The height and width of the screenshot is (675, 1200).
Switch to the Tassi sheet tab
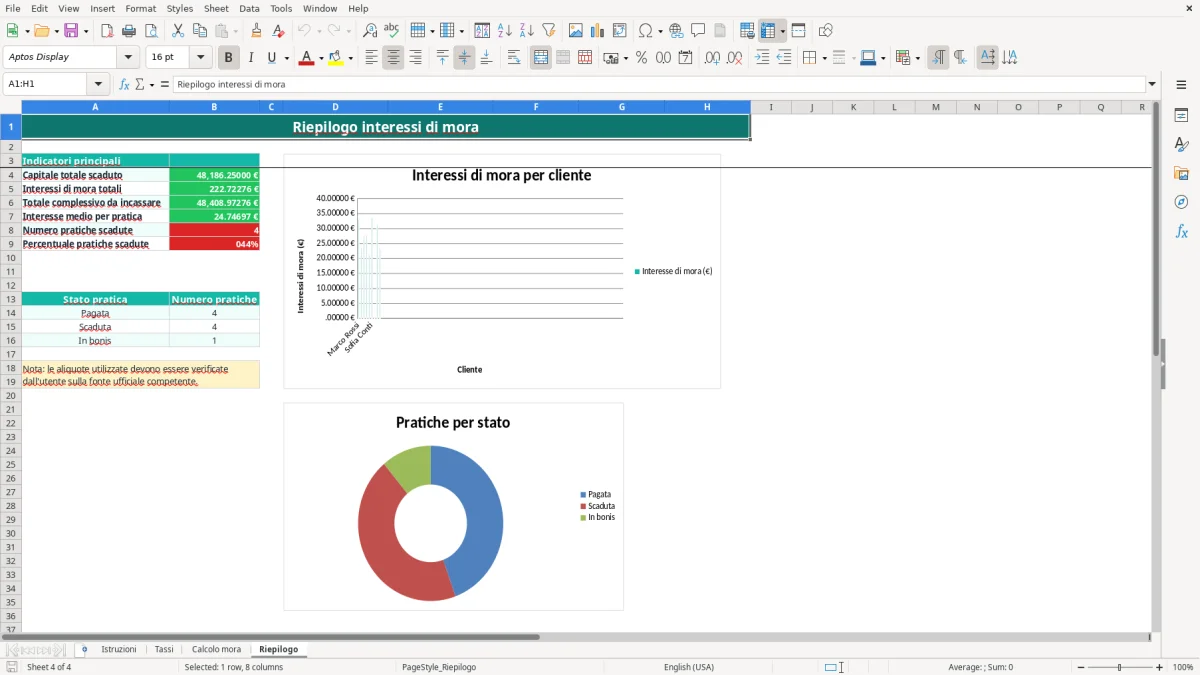(164, 649)
